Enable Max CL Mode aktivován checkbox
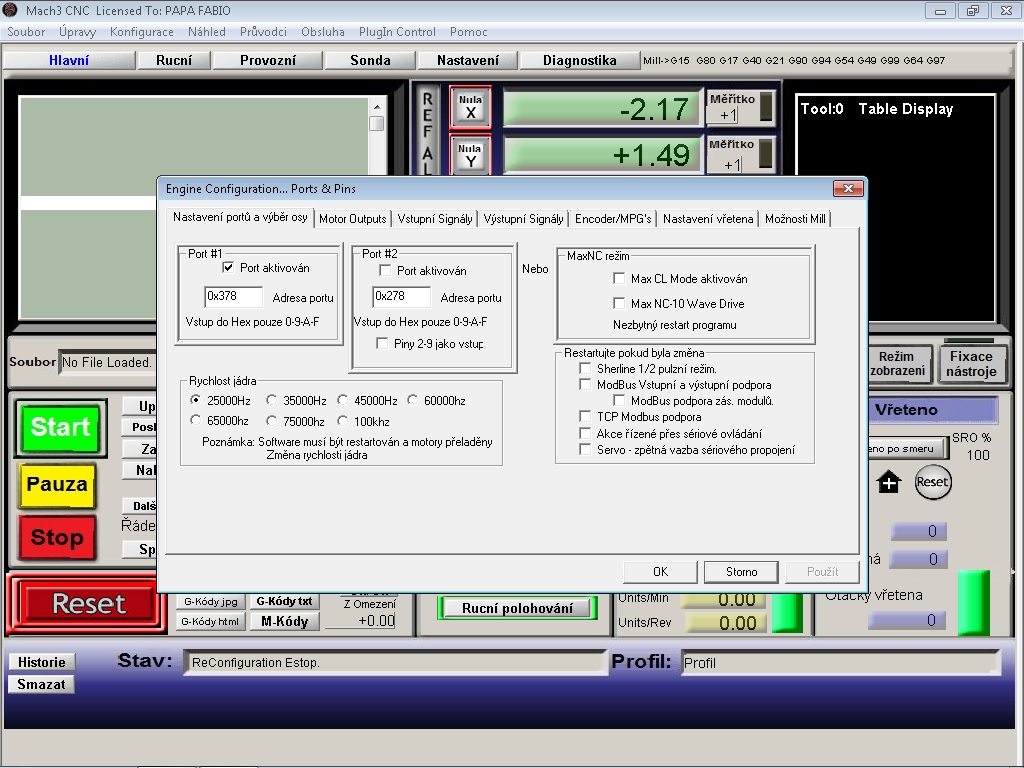 click(619, 279)
